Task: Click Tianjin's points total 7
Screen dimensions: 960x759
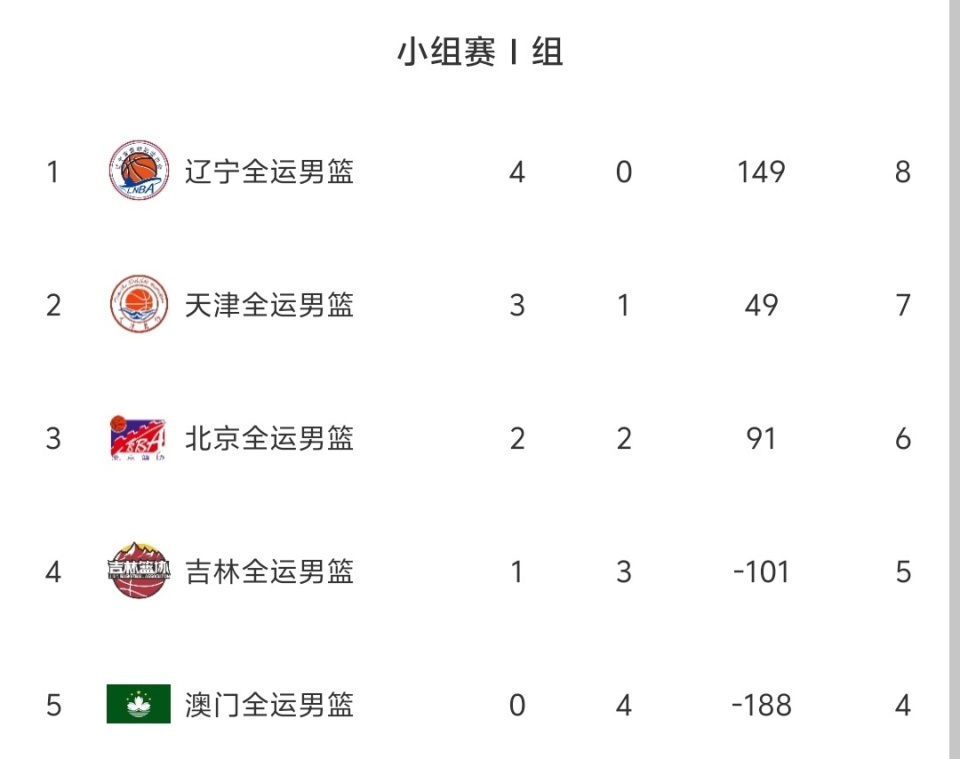Action: click(x=903, y=305)
